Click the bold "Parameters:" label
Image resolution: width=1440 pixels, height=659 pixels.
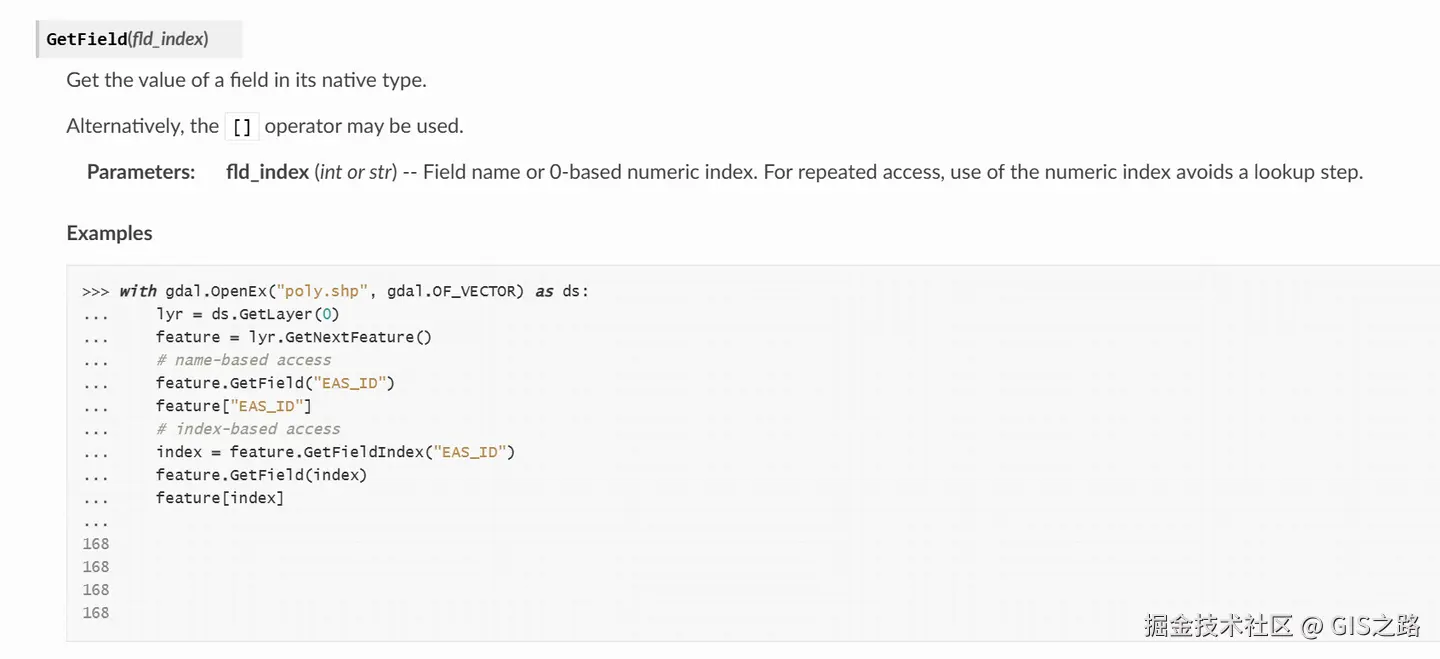coord(141,172)
